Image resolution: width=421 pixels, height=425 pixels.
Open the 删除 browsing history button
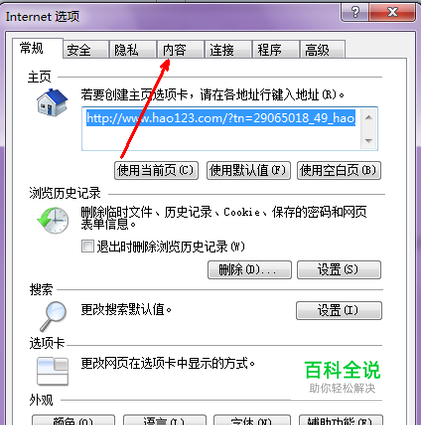[x=249, y=270]
